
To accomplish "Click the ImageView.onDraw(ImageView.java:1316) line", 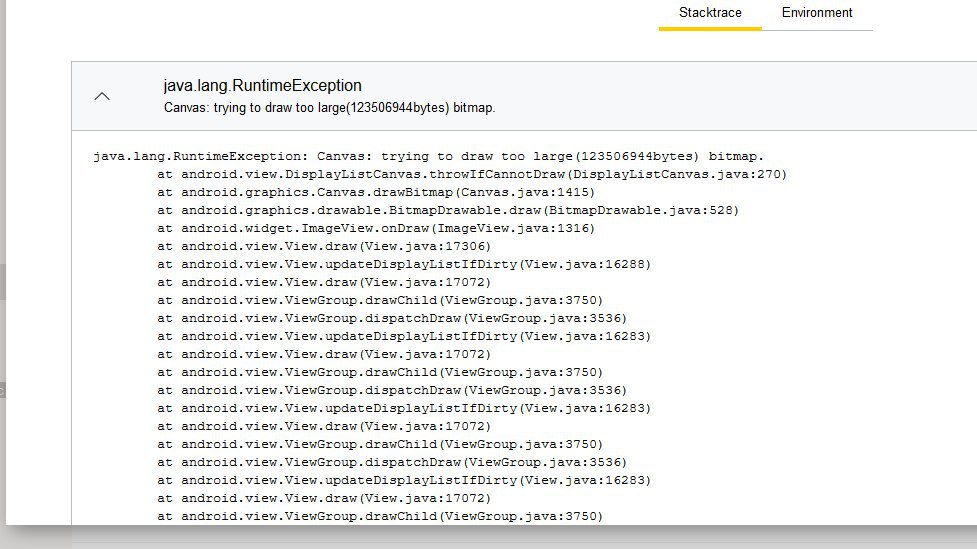I will 376,229.
